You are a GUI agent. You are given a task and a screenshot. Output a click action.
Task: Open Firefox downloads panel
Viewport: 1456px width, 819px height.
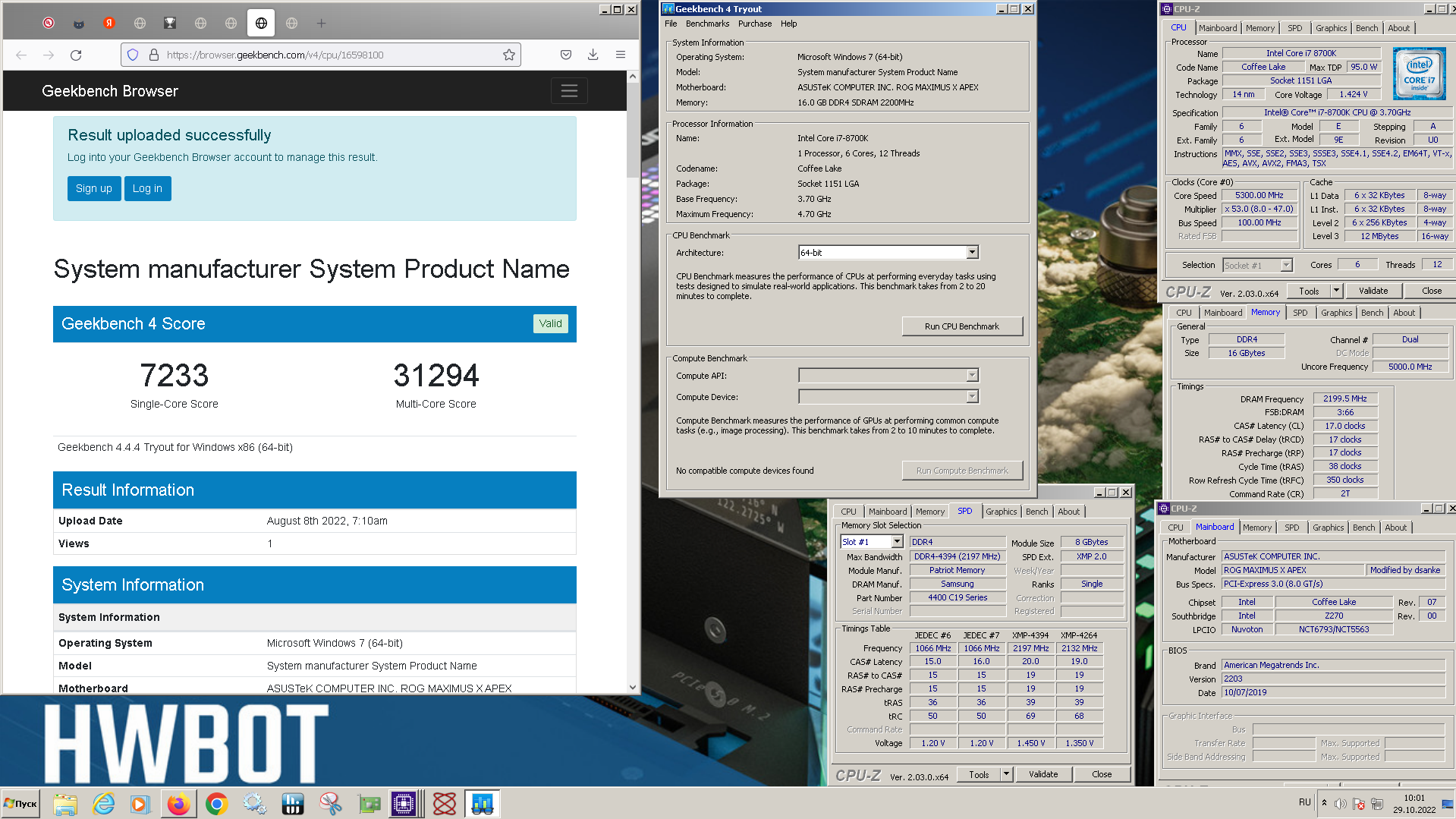593,55
